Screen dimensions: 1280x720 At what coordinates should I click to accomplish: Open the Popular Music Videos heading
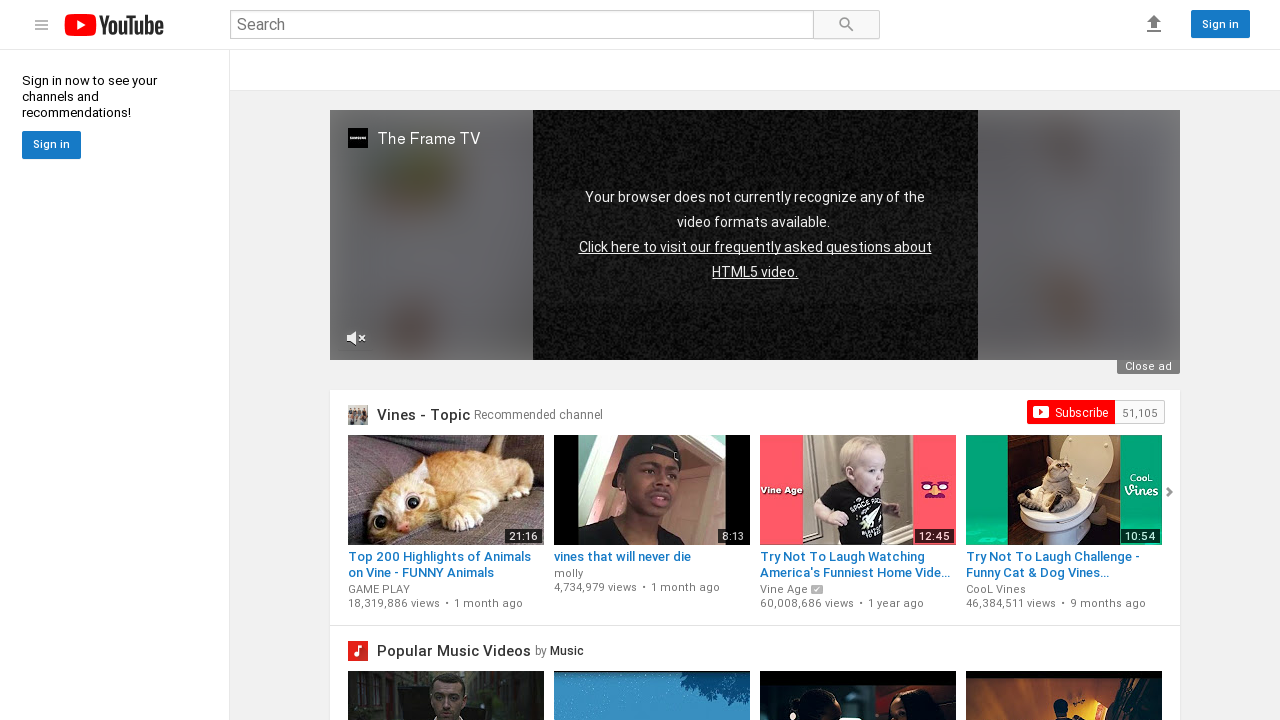454,651
